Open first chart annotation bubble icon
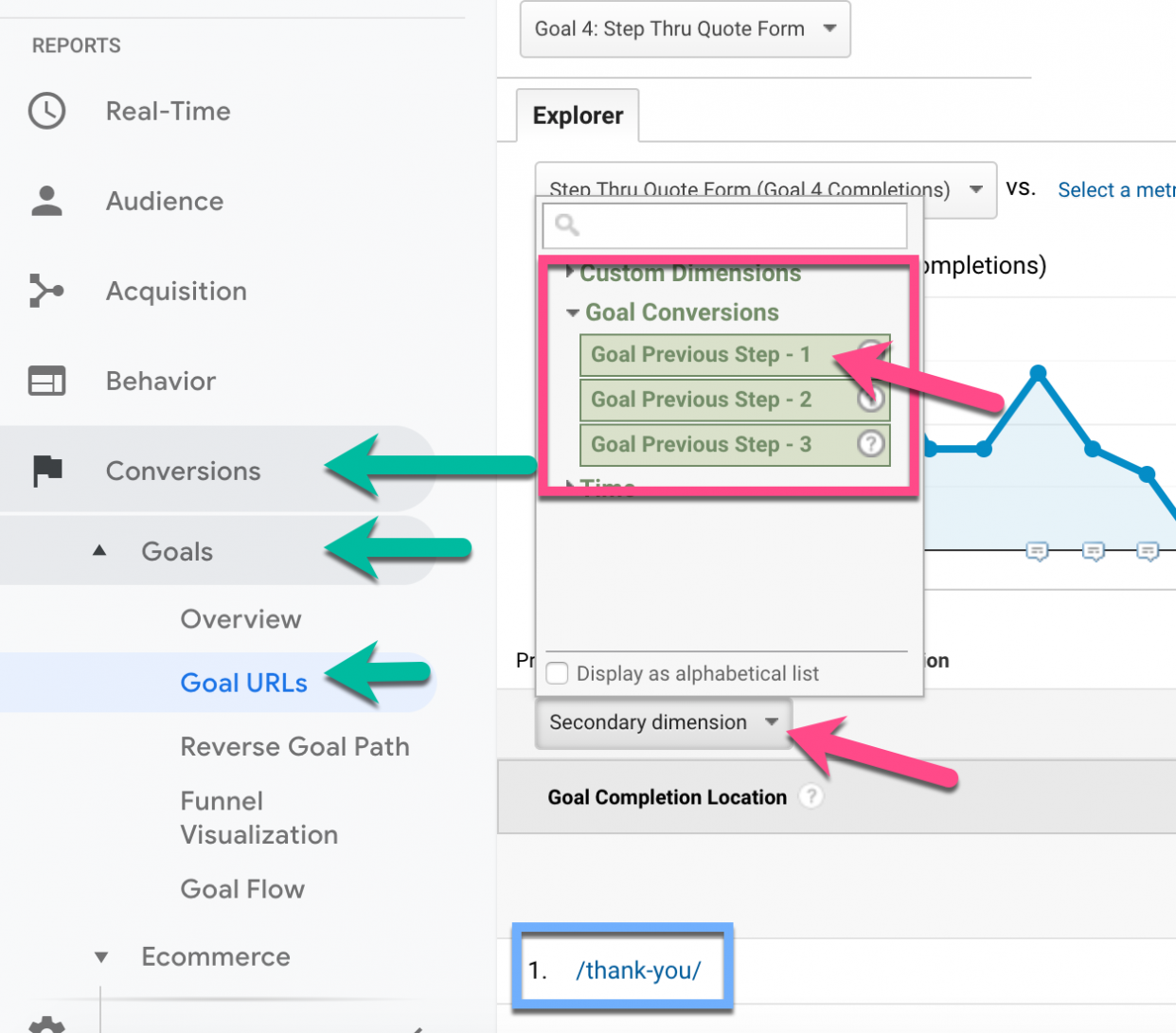The height and width of the screenshot is (1033, 1176). [x=1038, y=550]
